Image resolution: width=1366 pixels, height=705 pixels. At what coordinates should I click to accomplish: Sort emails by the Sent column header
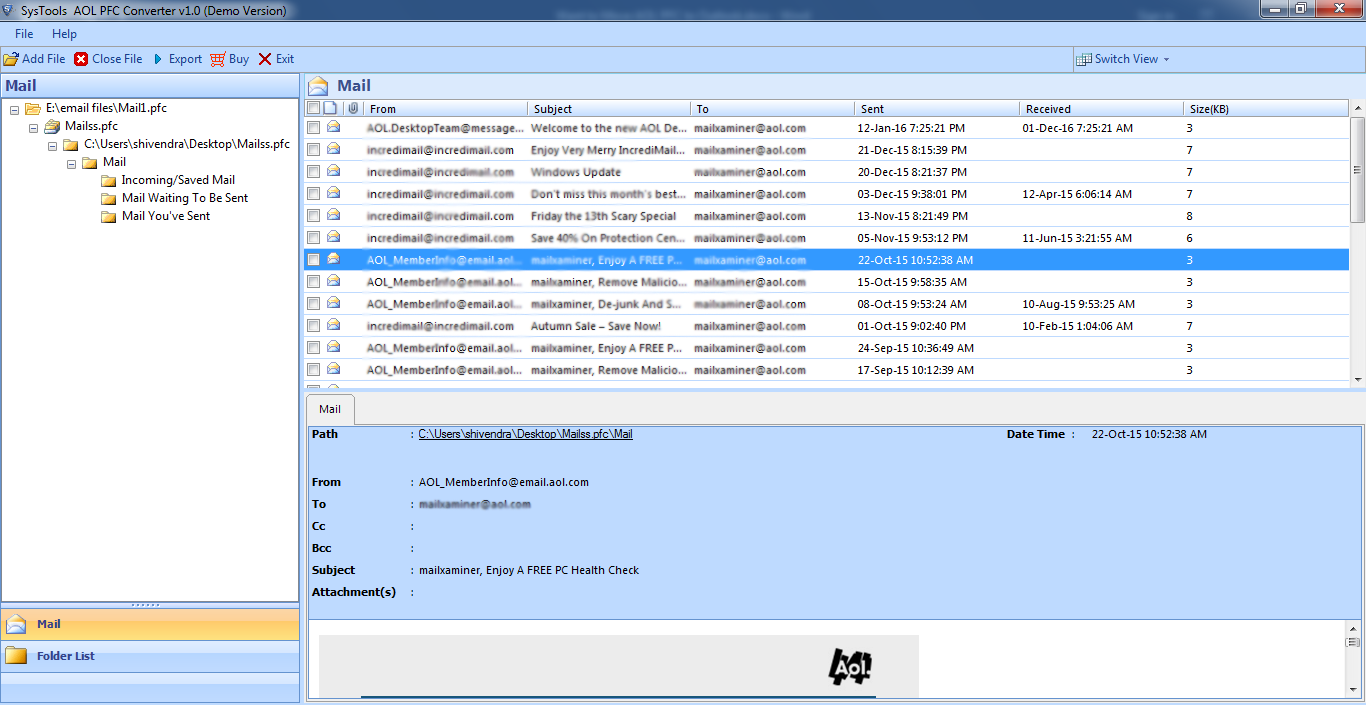[937, 109]
